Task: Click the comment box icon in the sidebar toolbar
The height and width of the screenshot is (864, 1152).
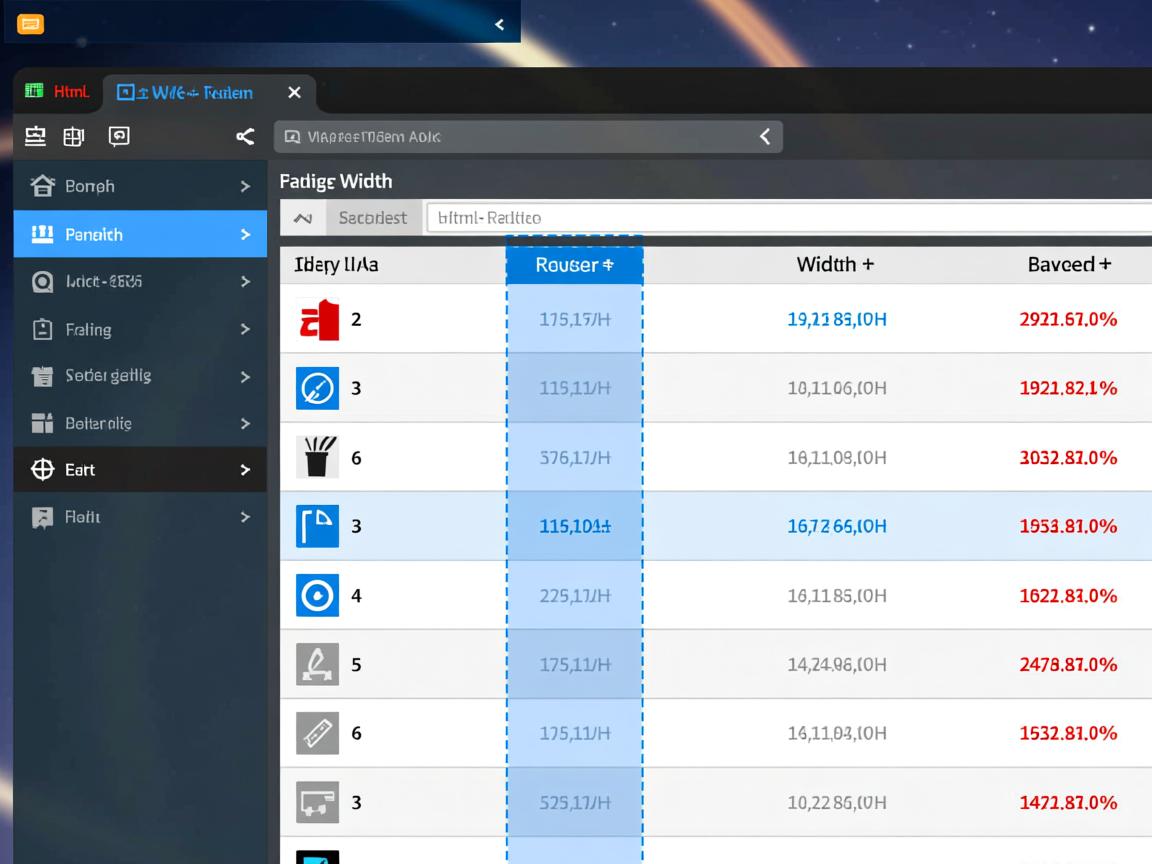Action: (x=119, y=137)
